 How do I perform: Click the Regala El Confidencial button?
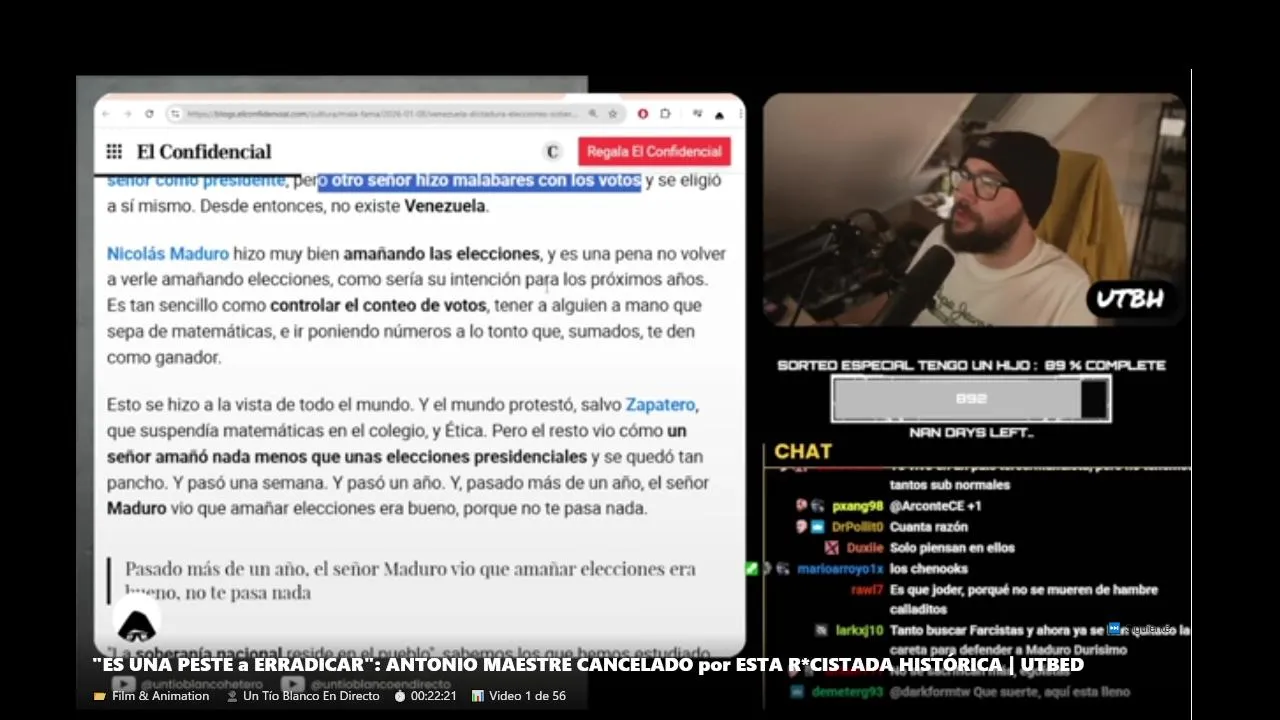pyautogui.click(x=654, y=152)
